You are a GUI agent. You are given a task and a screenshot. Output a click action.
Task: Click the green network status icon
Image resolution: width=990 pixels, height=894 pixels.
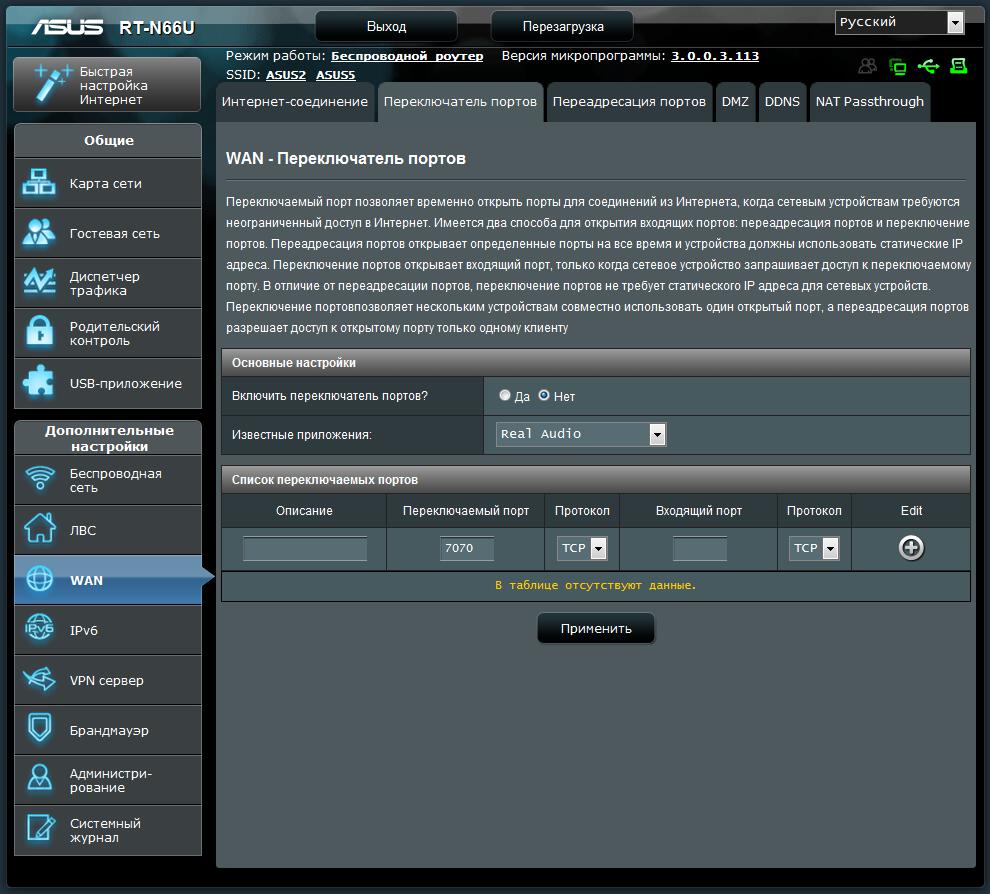pos(897,66)
